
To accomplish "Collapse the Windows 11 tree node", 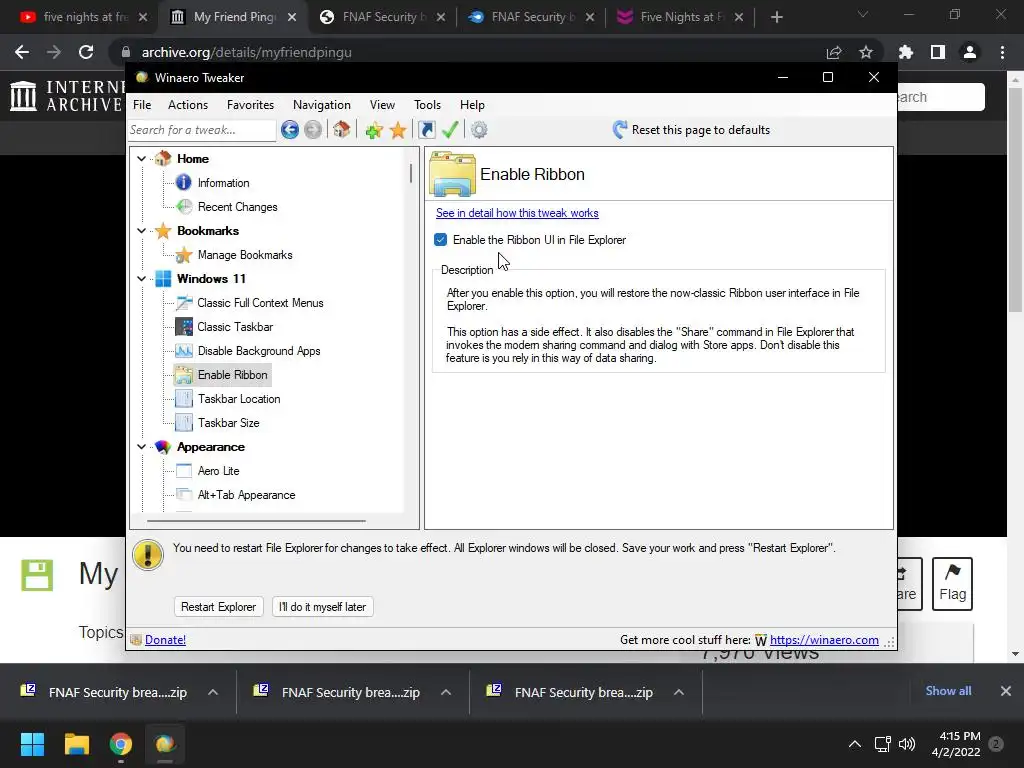I will pos(141,278).
